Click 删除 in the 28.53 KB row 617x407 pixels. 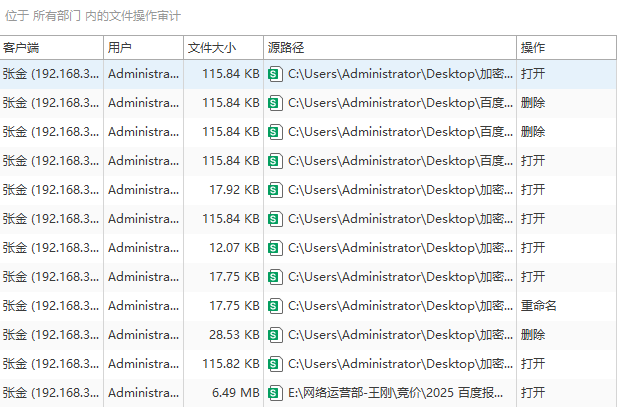pos(533,334)
